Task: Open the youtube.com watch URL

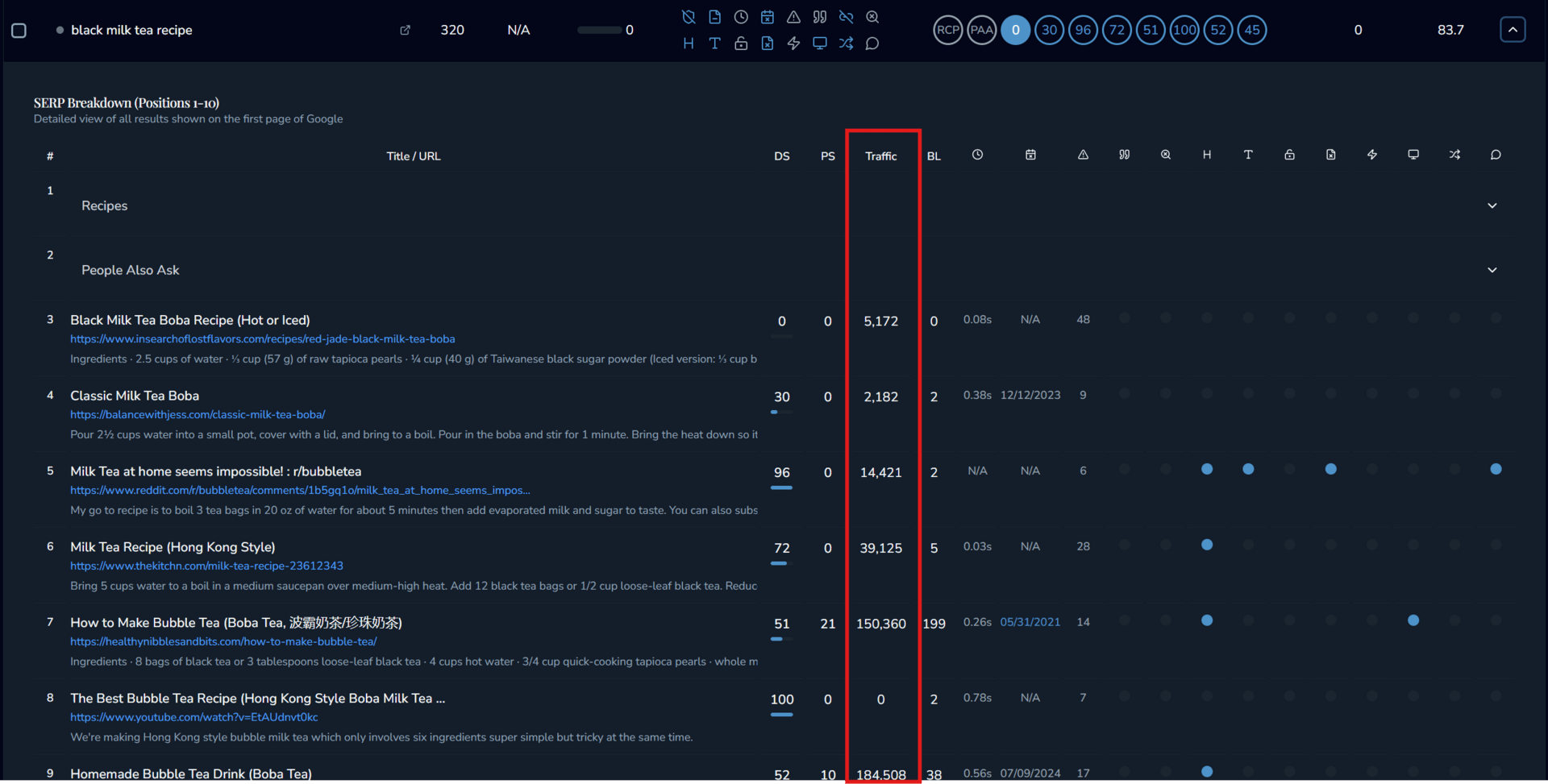Action: (x=194, y=718)
